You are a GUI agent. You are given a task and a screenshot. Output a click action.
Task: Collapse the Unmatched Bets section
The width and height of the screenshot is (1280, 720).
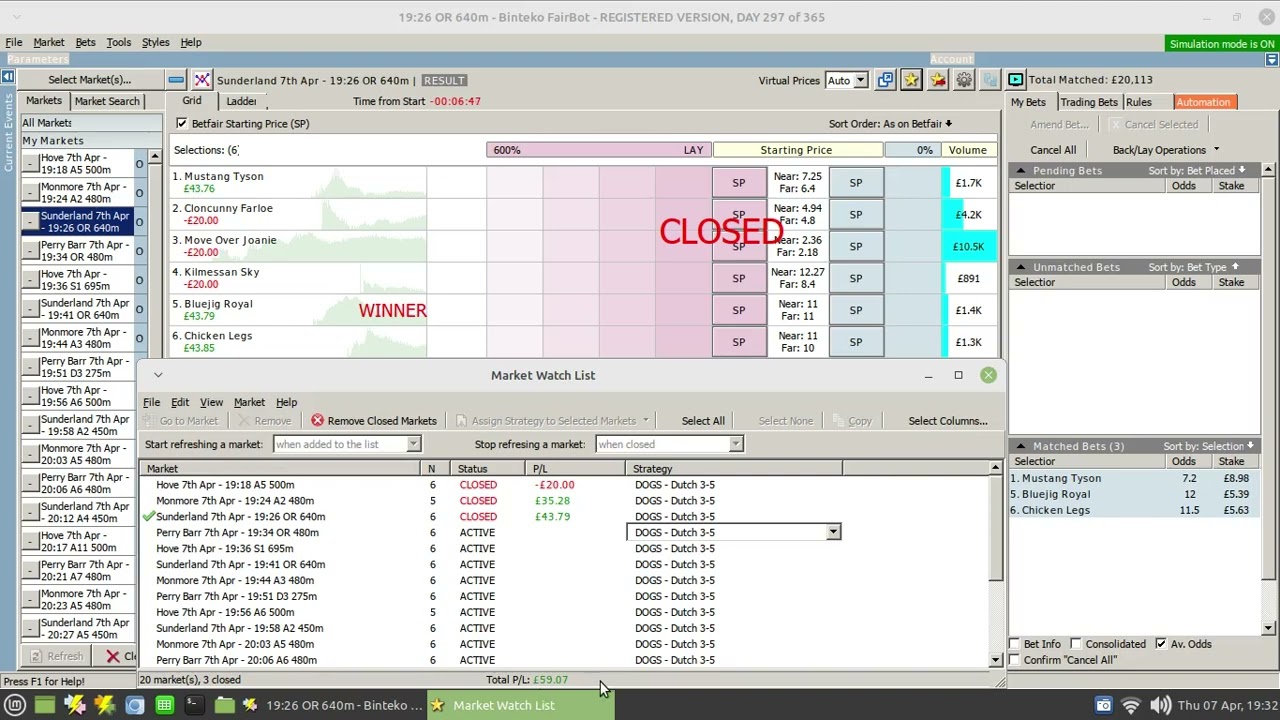coord(1023,268)
